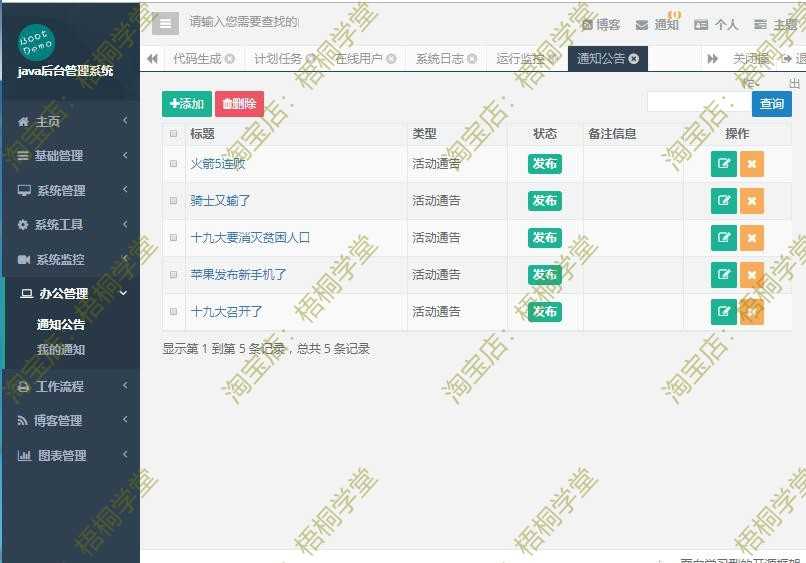
Task: Edit the 十九大要消灭贫困人口 notice
Action: 724,238
